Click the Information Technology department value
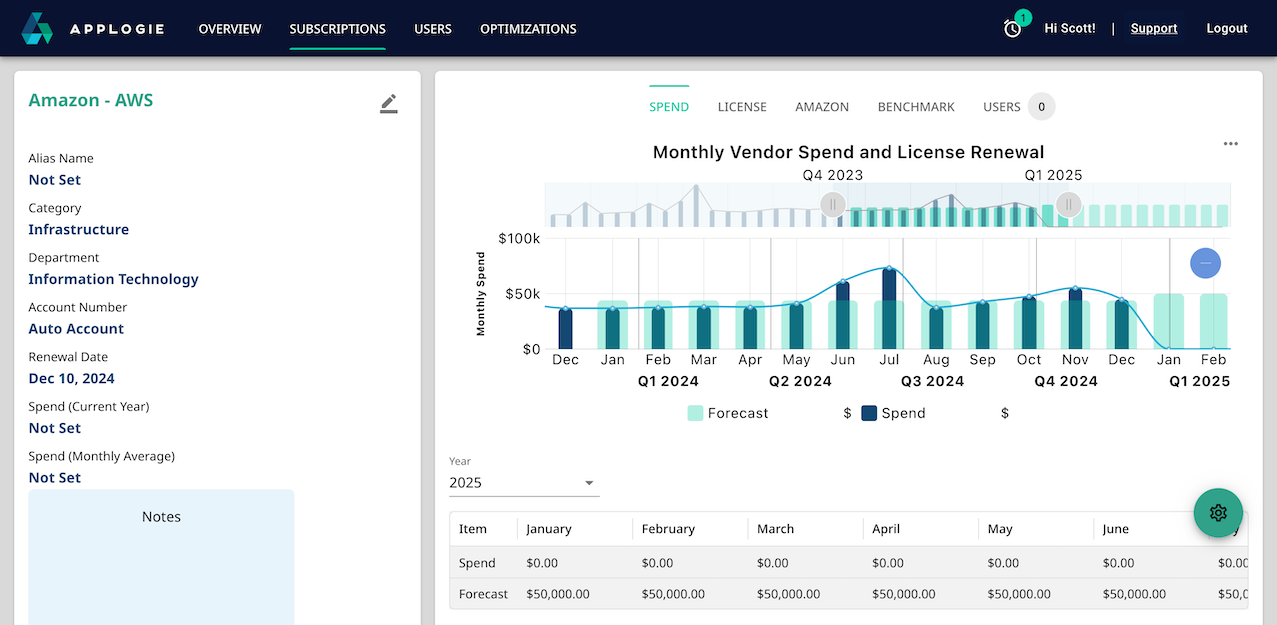This screenshot has width=1277, height=625. coord(114,279)
